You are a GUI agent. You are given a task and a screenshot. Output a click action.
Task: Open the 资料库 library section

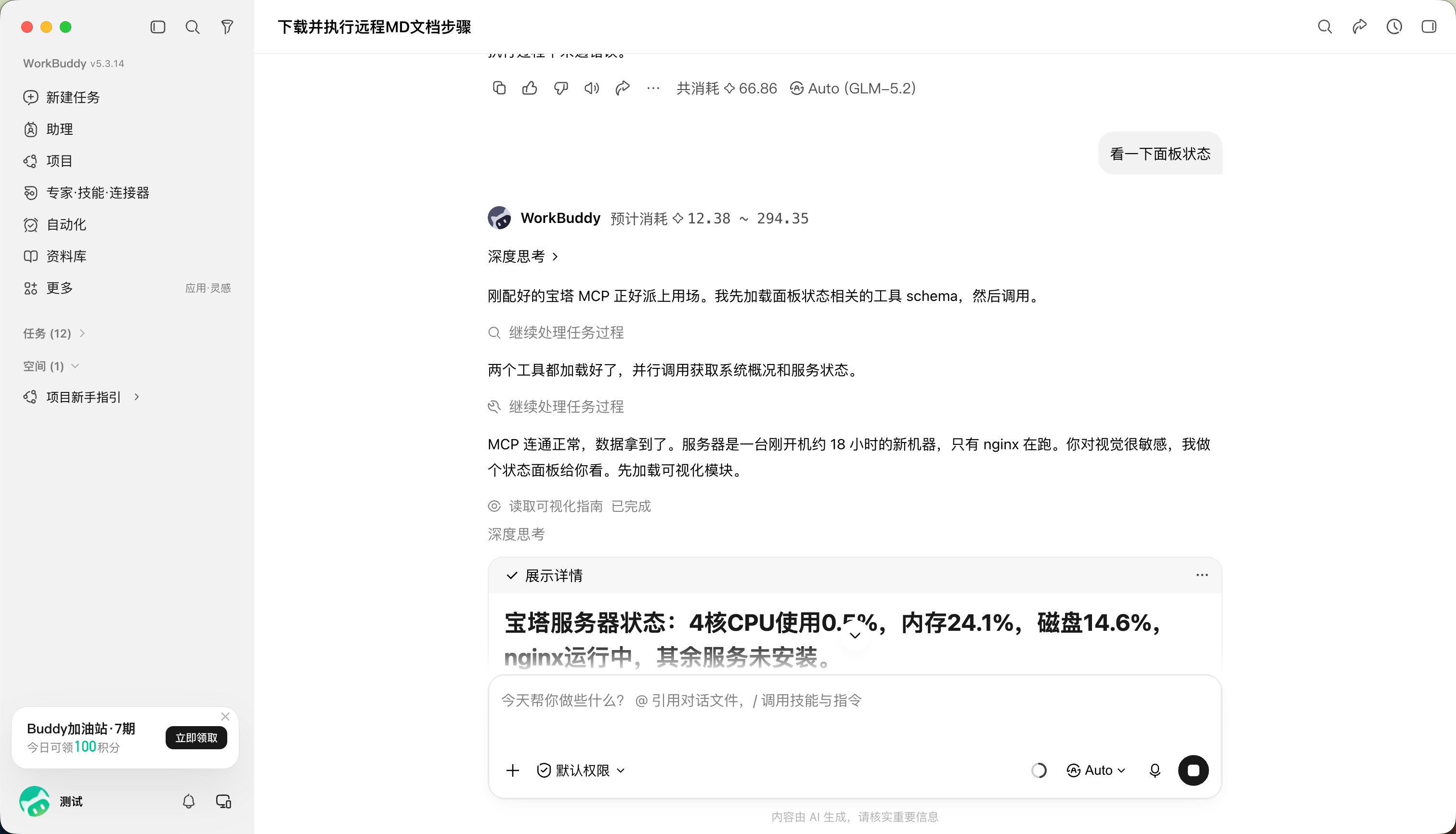tap(127, 256)
